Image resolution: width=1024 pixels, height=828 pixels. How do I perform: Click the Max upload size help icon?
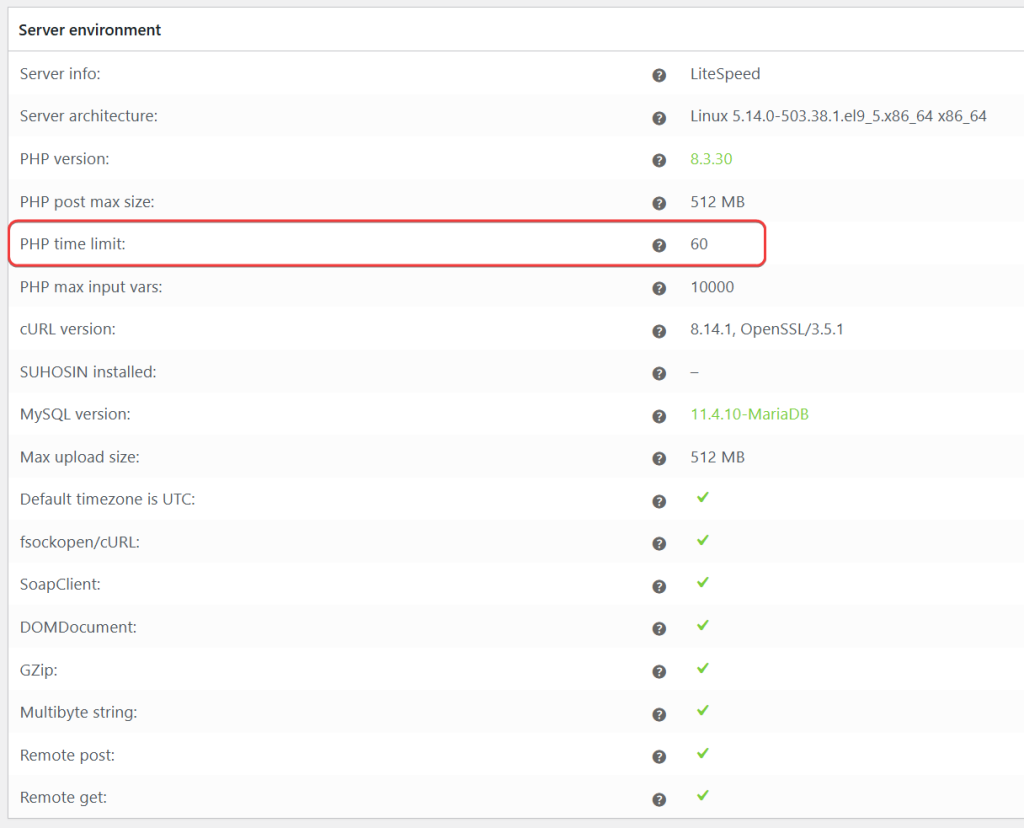(x=659, y=458)
